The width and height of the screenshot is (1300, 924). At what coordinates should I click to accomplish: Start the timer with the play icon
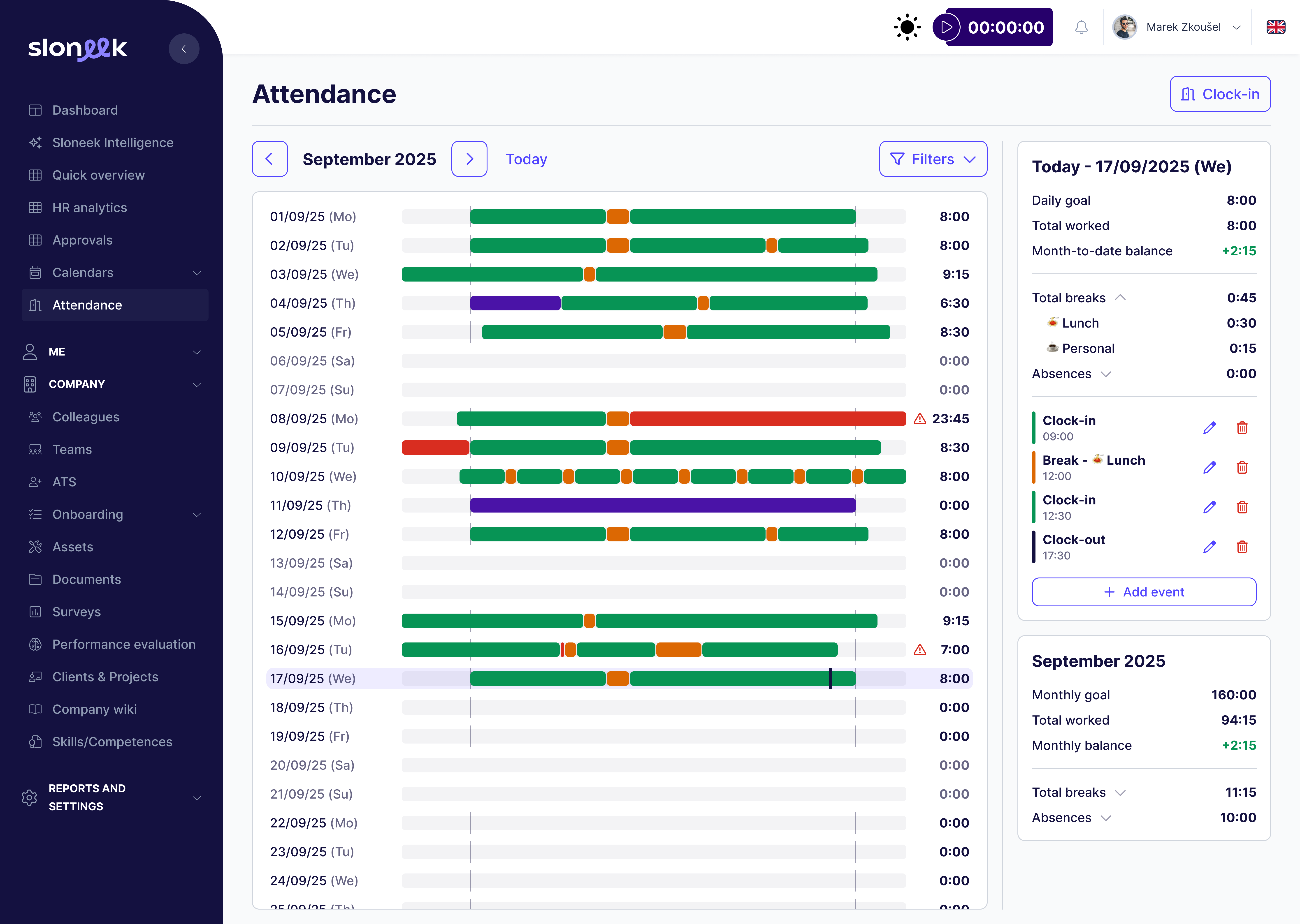(947, 27)
